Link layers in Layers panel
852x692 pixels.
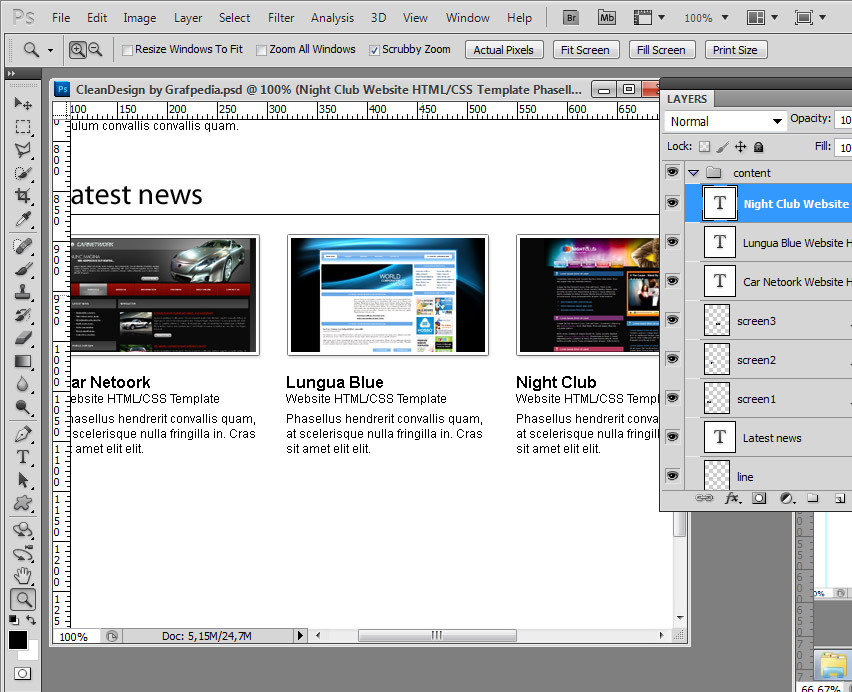(704, 498)
